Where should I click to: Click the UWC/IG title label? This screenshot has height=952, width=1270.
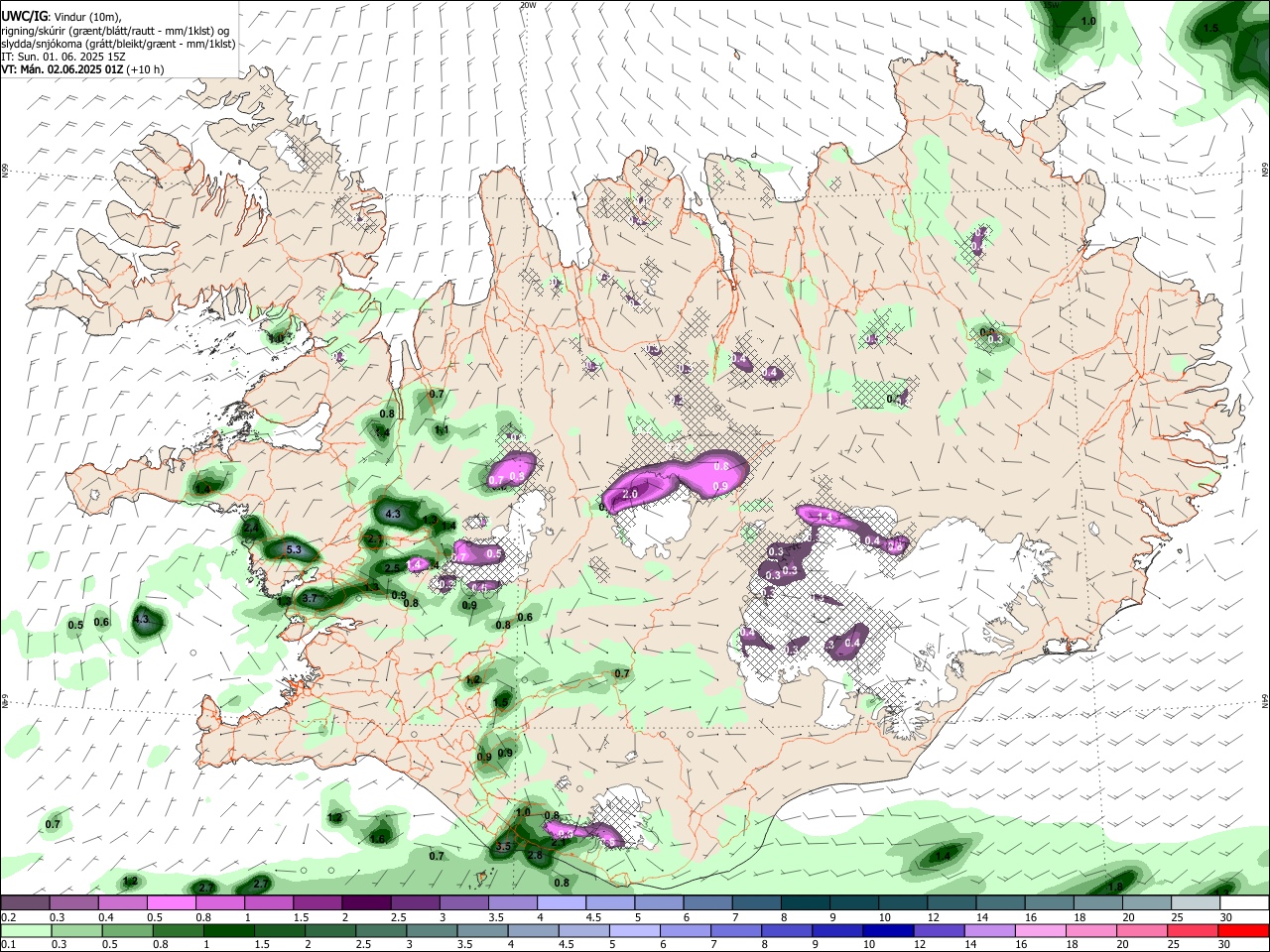tap(24, 17)
